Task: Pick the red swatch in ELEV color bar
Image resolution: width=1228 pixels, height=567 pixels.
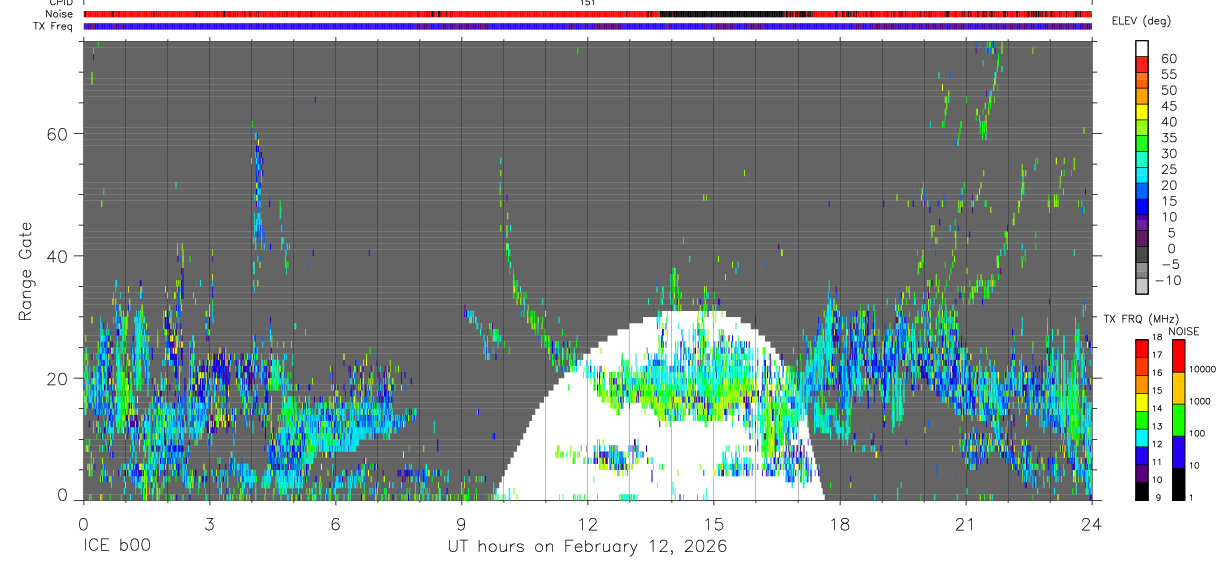Action: point(1143,64)
